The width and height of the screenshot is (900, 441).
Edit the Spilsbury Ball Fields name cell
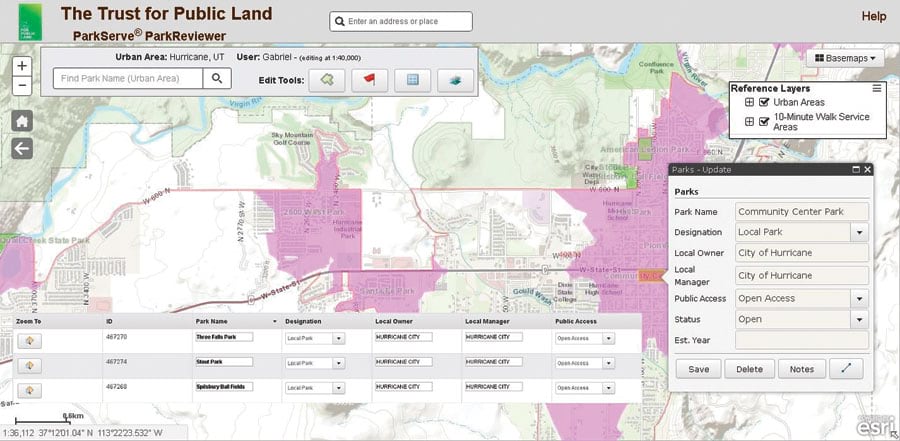224,386
